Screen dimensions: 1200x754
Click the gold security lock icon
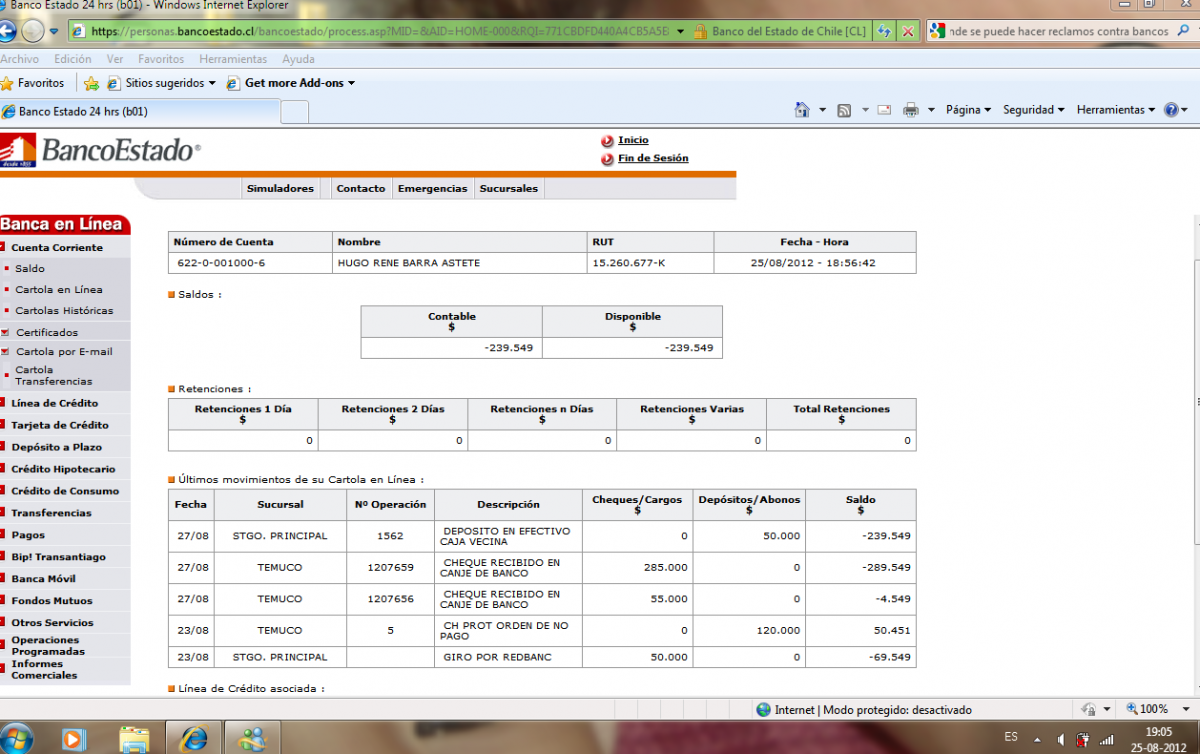[701, 31]
